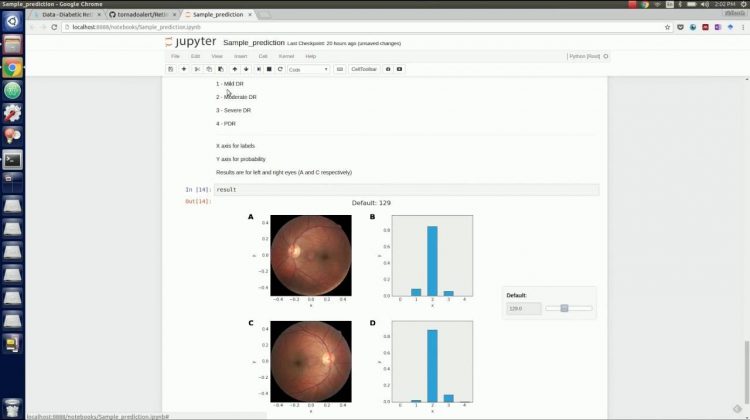Image resolution: width=750 pixels, height=420 pixels.
Task: Open the Trash in the launcher
Action: [12, 408]
